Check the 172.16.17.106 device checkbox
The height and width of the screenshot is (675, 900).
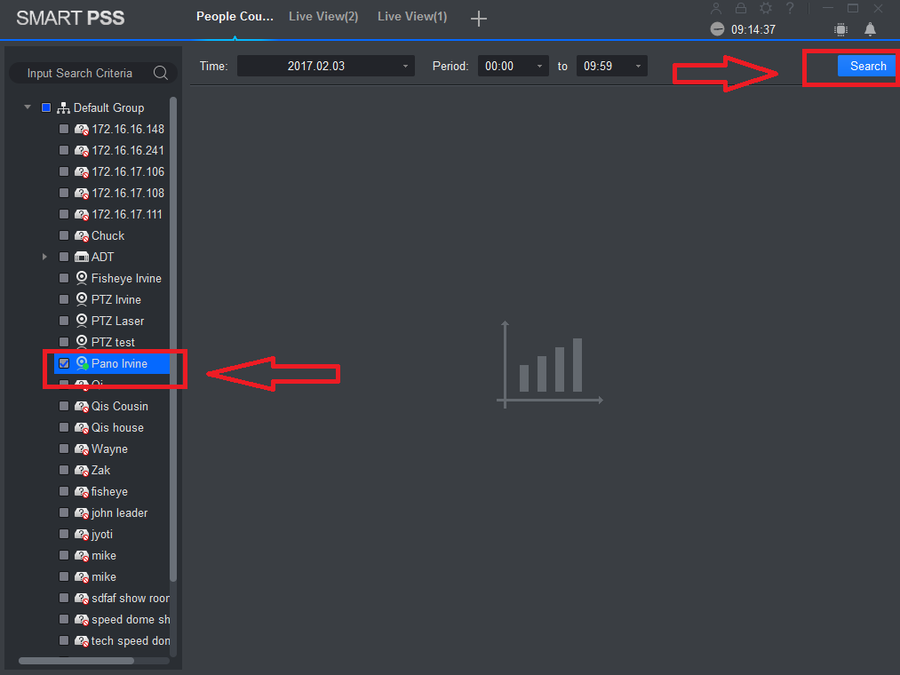coord(64,172)
